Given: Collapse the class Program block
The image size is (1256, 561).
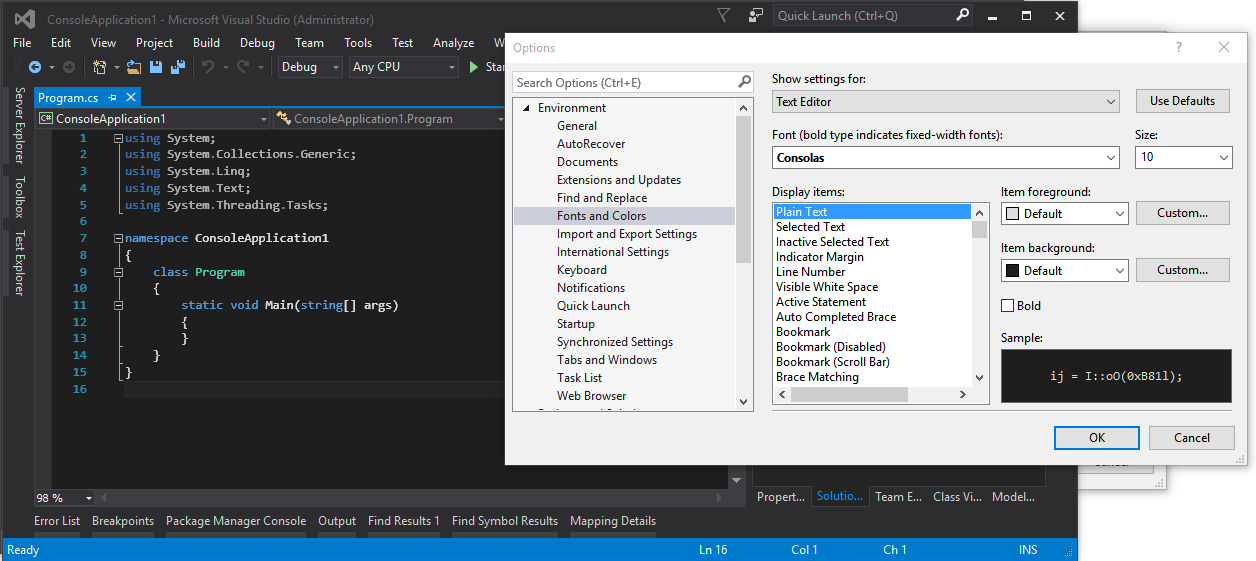Looking at the screenshot, I should [x=119, y=272].
